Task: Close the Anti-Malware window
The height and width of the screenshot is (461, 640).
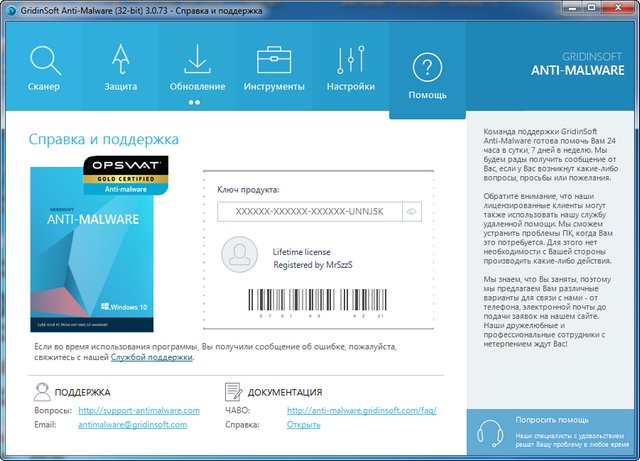Action: click(618, 8)
